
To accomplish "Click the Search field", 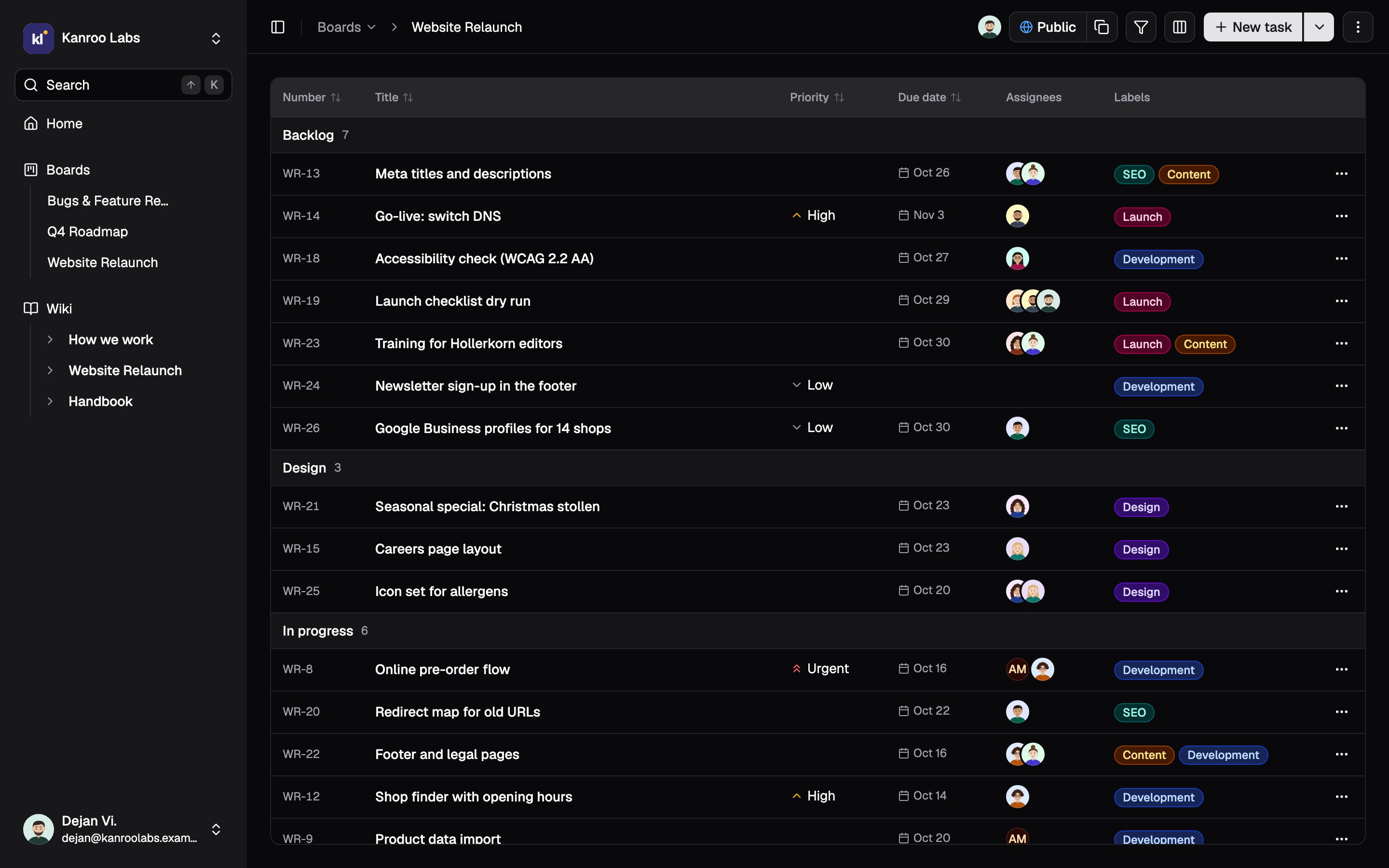I will coord(123,85).
